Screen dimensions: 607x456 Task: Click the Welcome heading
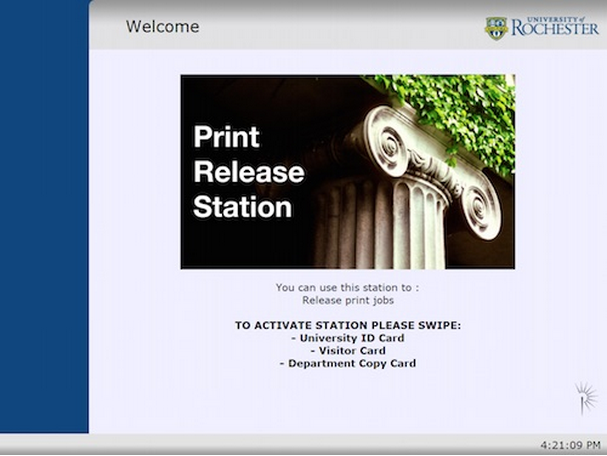coord(163,27)
